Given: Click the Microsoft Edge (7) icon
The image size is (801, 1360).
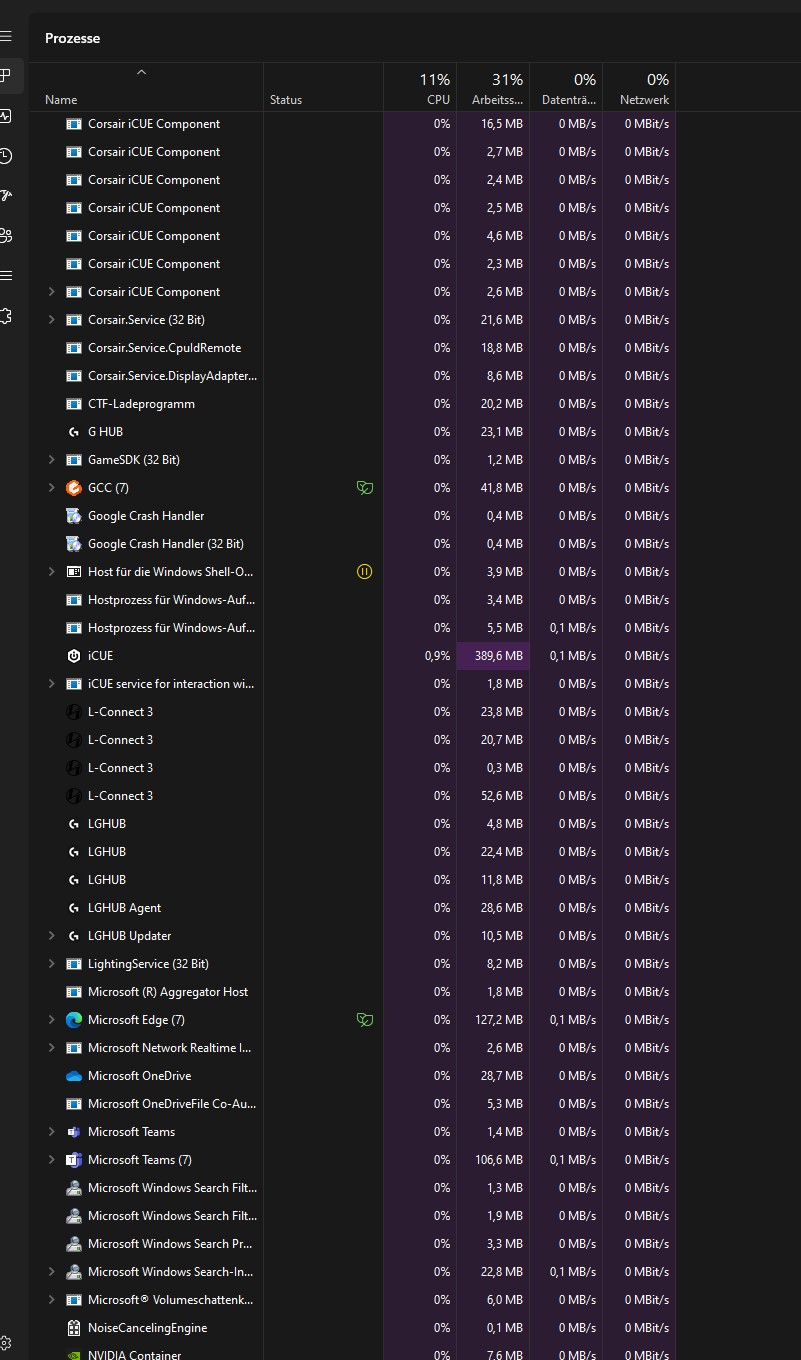Looking at the screenshot, I should 73,1020.
